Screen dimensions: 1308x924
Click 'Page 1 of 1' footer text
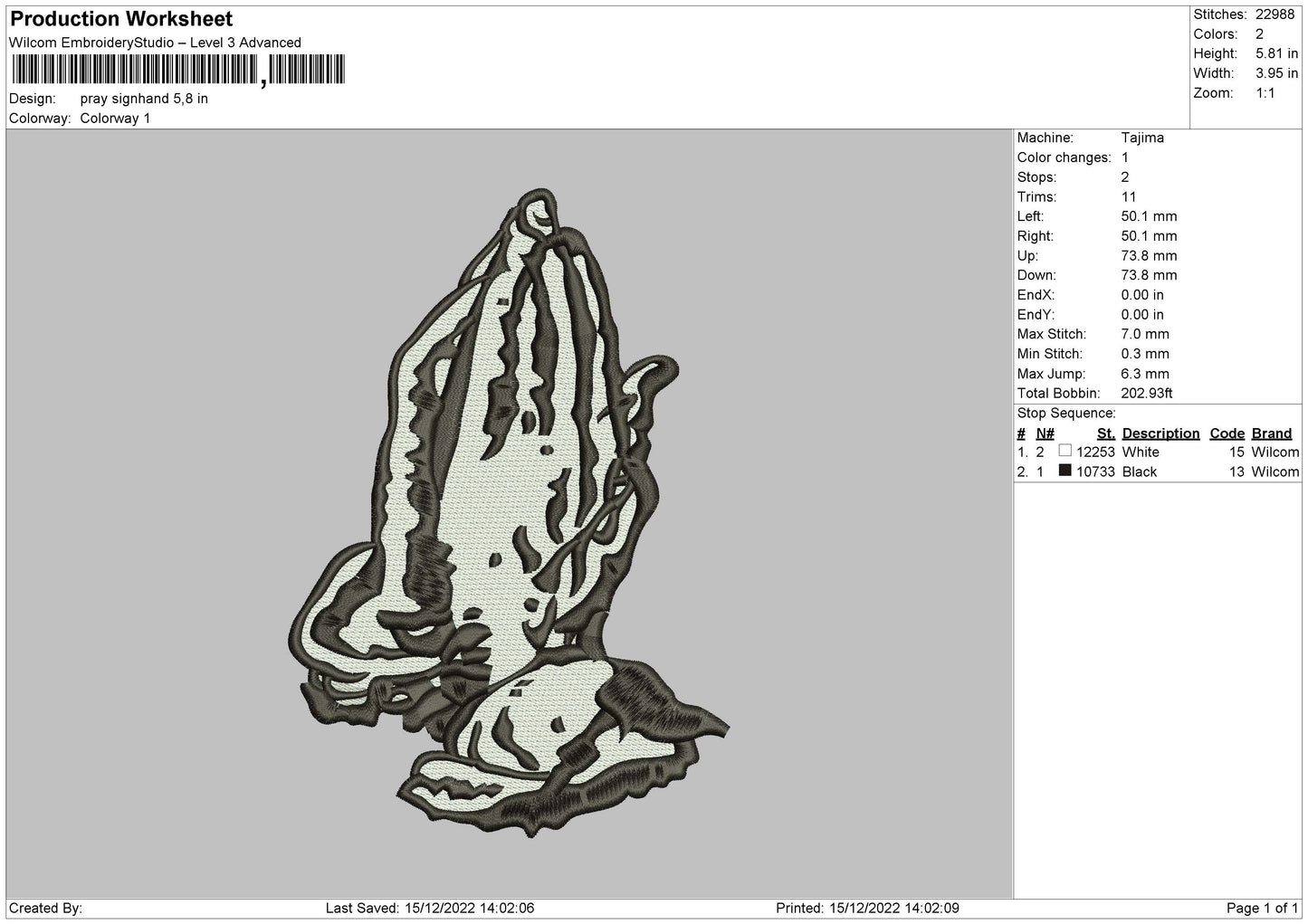[1262, 908]
